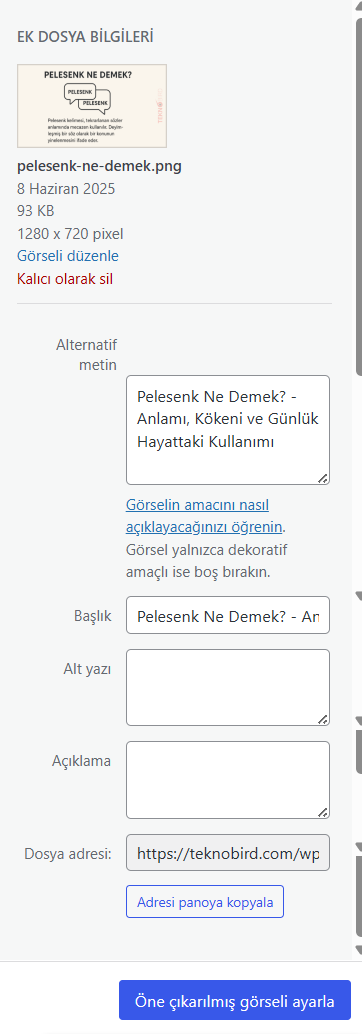The height and width of the screenshot is (1034, 362).
Task: Open the Görseli düzenle image editor link
Action: [x=68, y=256]
